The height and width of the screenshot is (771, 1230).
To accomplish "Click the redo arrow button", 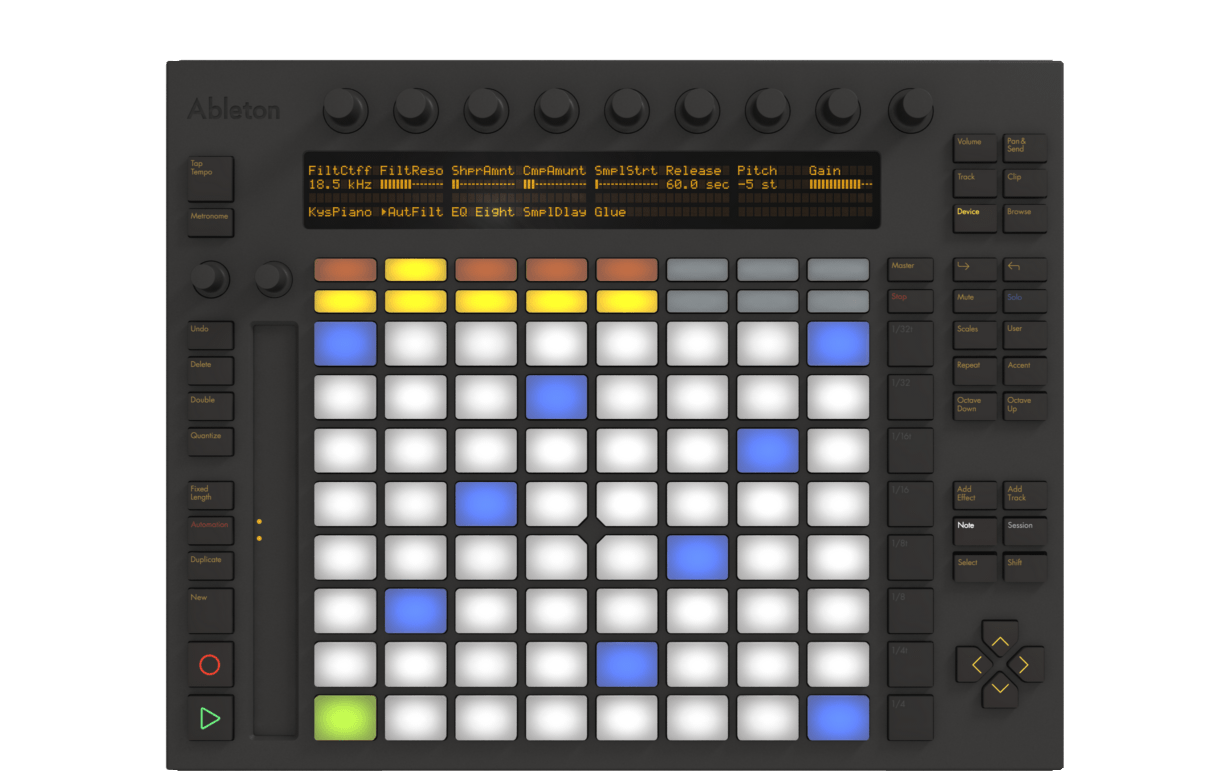I will pyautogui.click(x=974, y=268).
